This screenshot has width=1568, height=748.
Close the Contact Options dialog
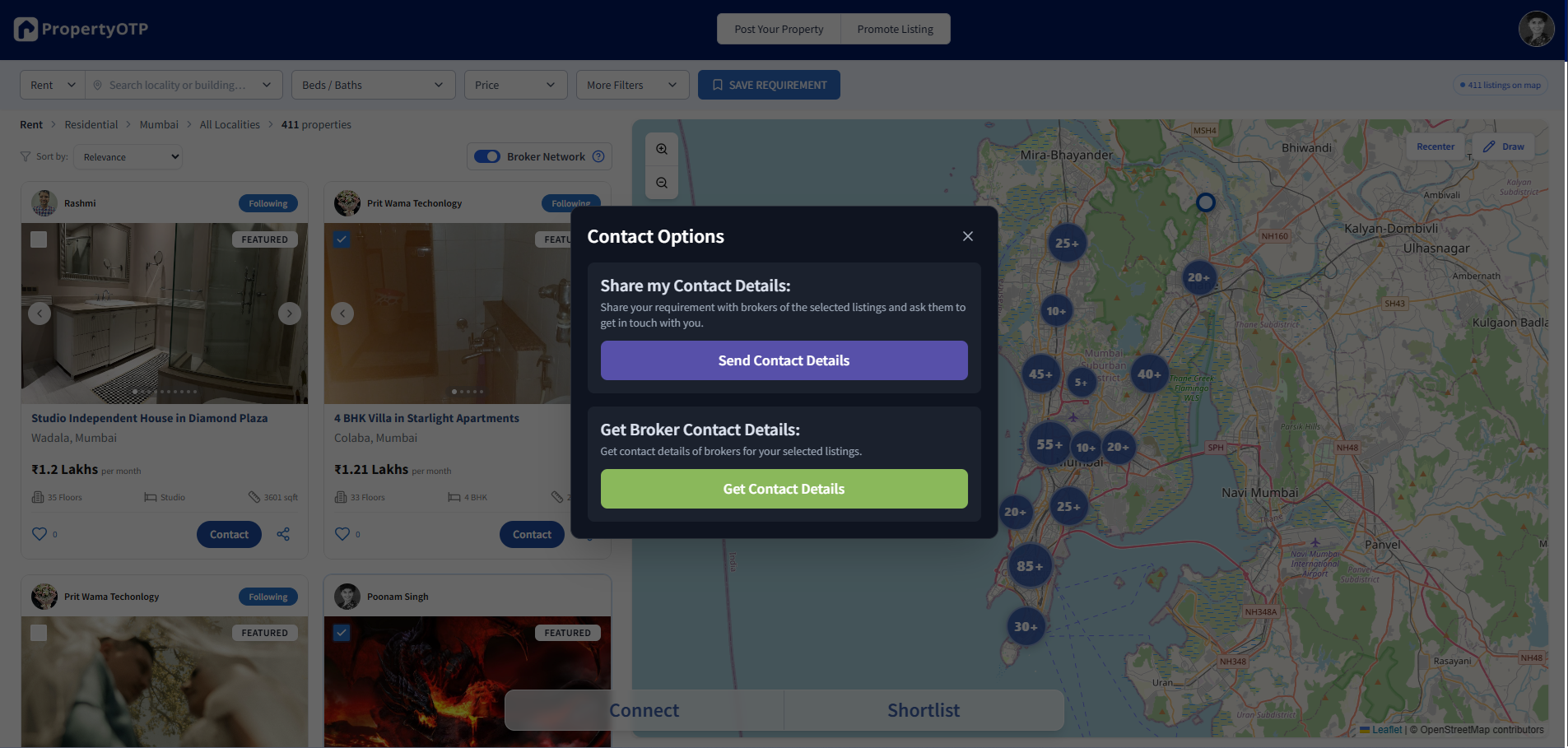tap(968, 236)
